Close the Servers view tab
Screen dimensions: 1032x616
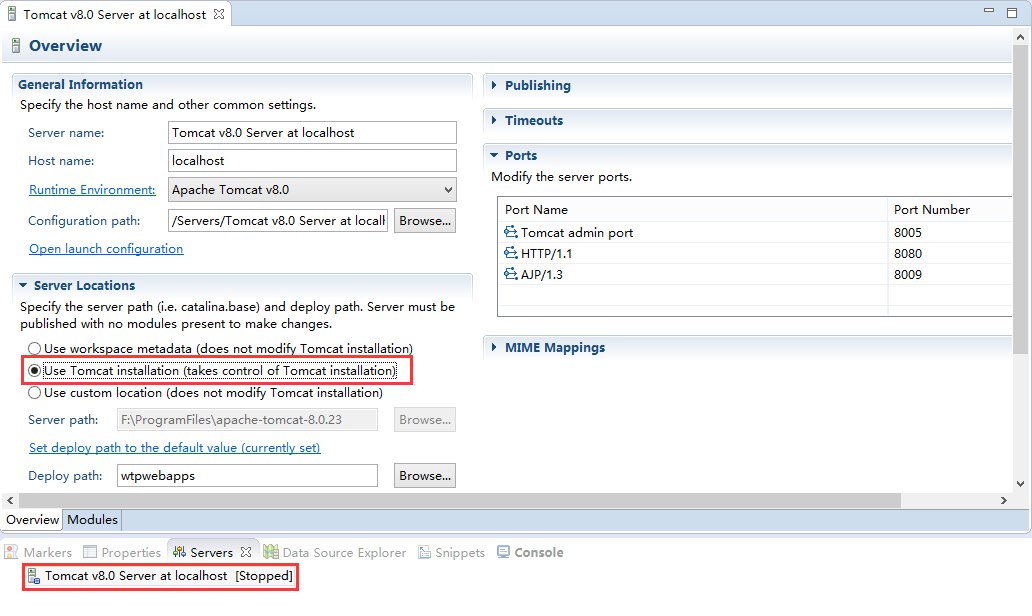click(x=245, y=552)
